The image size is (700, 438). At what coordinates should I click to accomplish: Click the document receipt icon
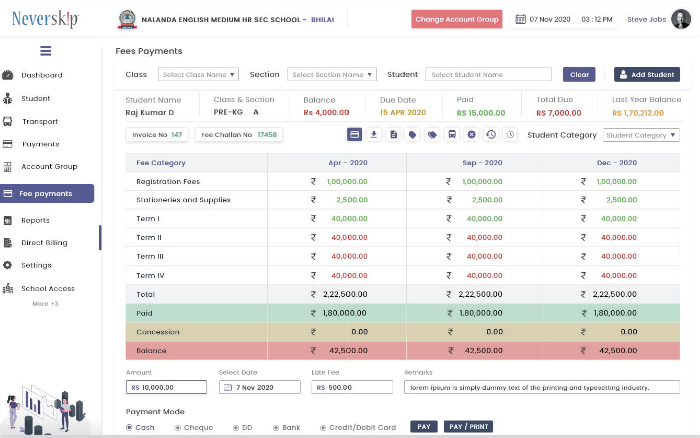coord(393,134)
